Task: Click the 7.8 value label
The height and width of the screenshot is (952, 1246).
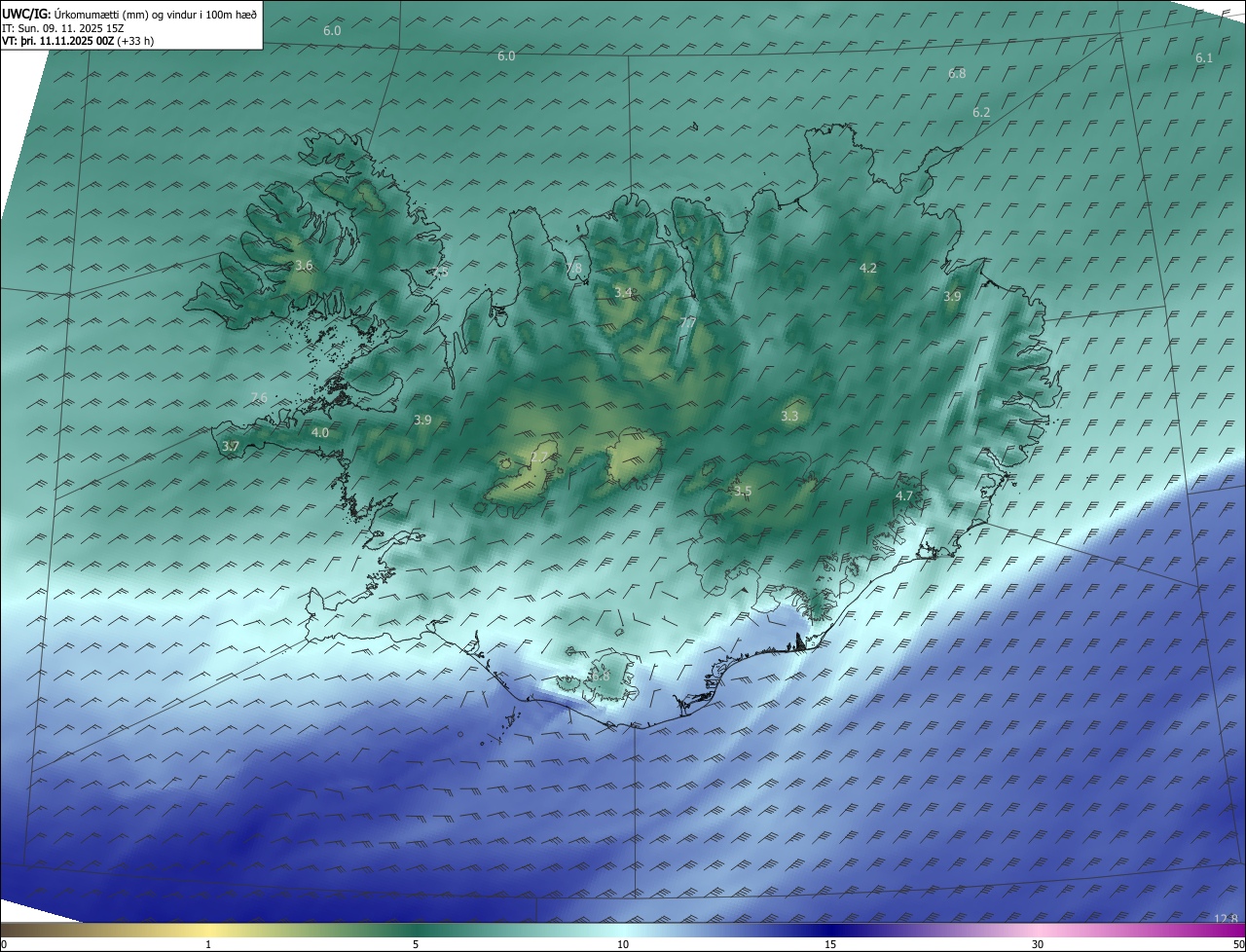Action: pyautogui.click(x=573, y=269)
